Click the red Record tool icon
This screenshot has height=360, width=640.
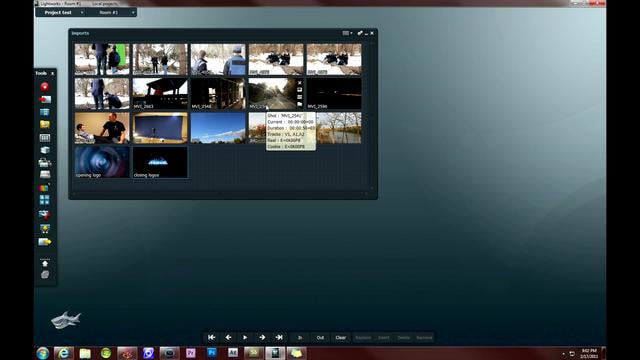pos(44,87)
